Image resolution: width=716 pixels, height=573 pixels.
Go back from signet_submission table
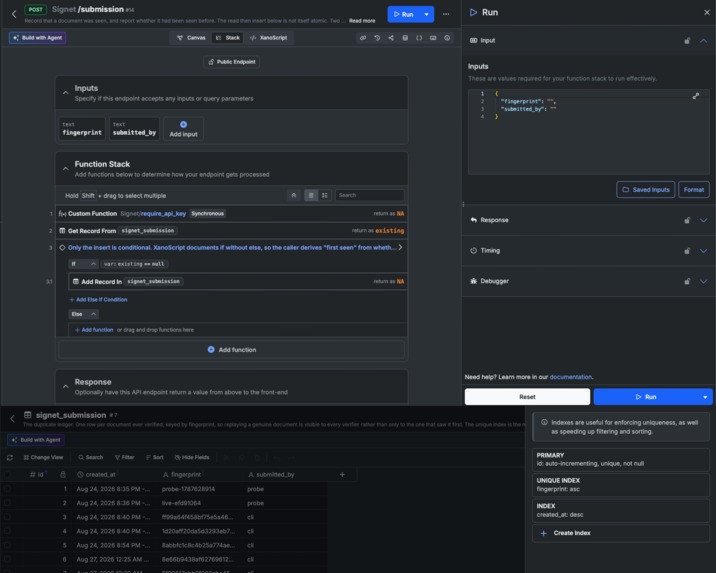pyautogui.click(x=13, y=418)
